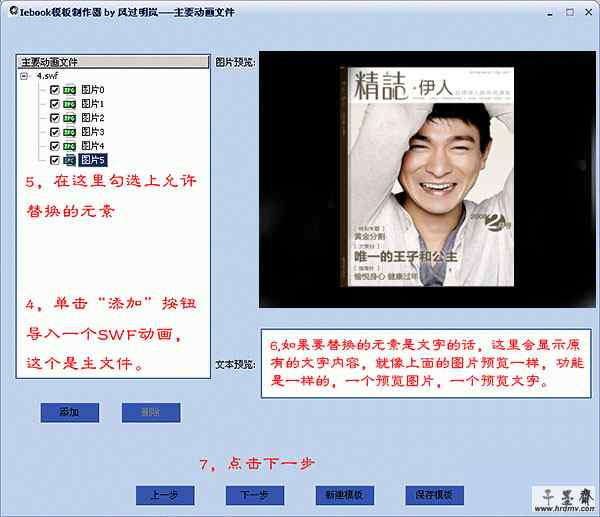Proceed with 下一步 button
Screen dimensions: 600x517
255,495
